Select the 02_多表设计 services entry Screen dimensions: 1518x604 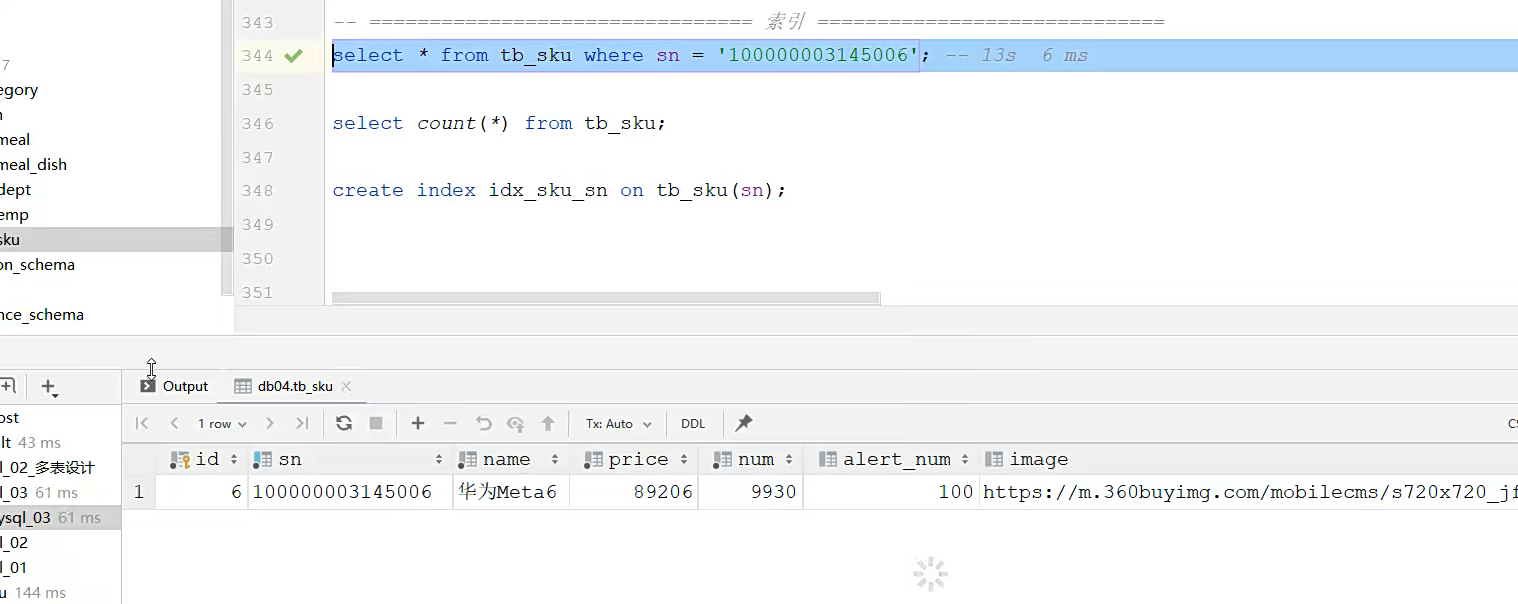[47, 468]
